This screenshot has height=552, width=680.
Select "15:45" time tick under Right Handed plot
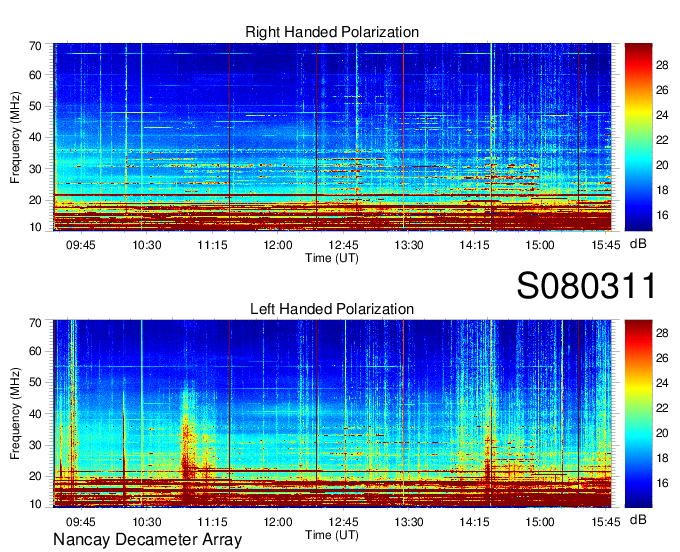[606, 245]
